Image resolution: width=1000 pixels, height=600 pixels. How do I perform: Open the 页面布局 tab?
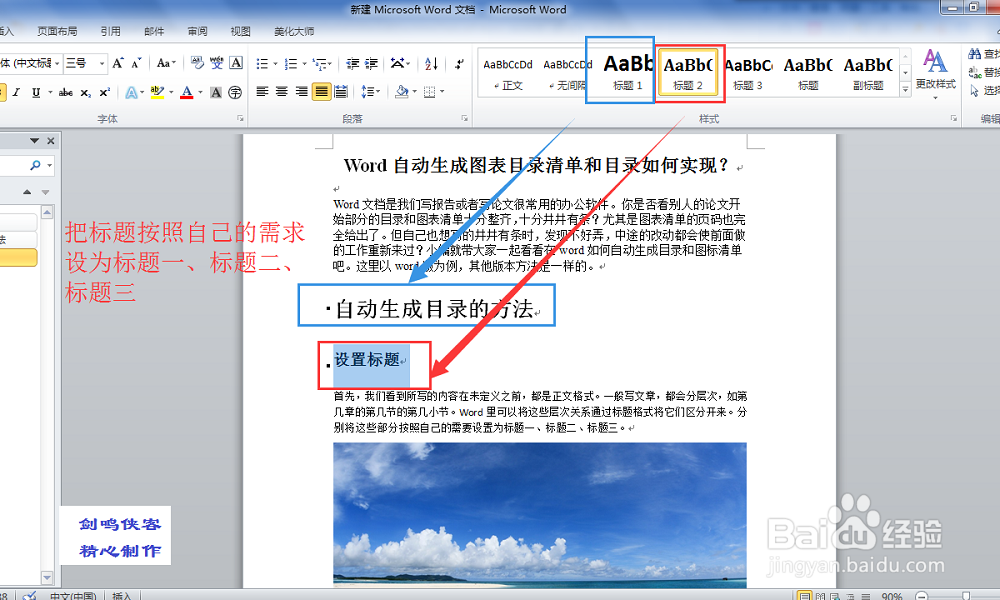57,31
